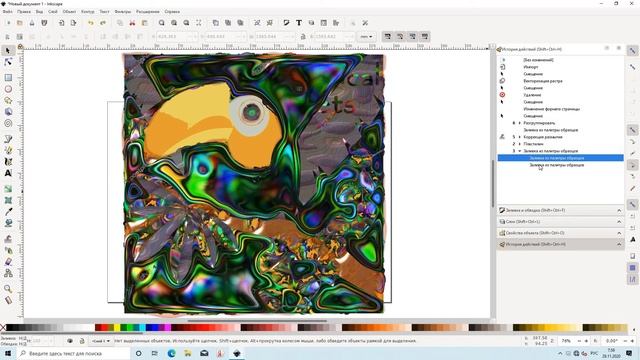The image size is (640, 360).
Task: Open the Файл menu
Action: (x=7, y=11)
